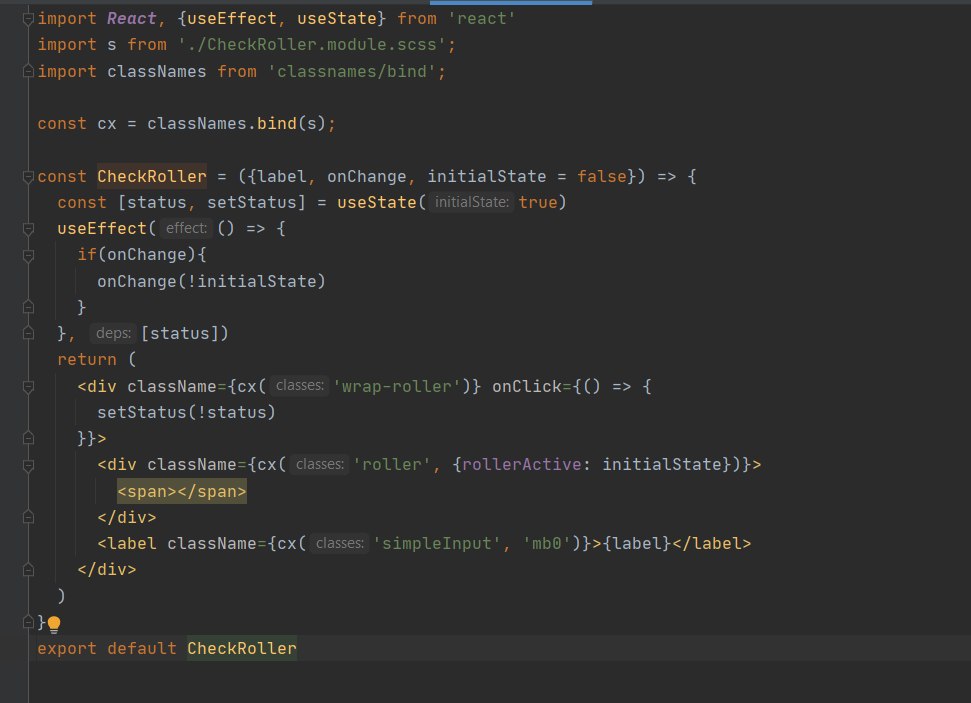
Task: Click 'const cx' variable name 'cx'
Action: pyautogui.click(x=107, y=123)
